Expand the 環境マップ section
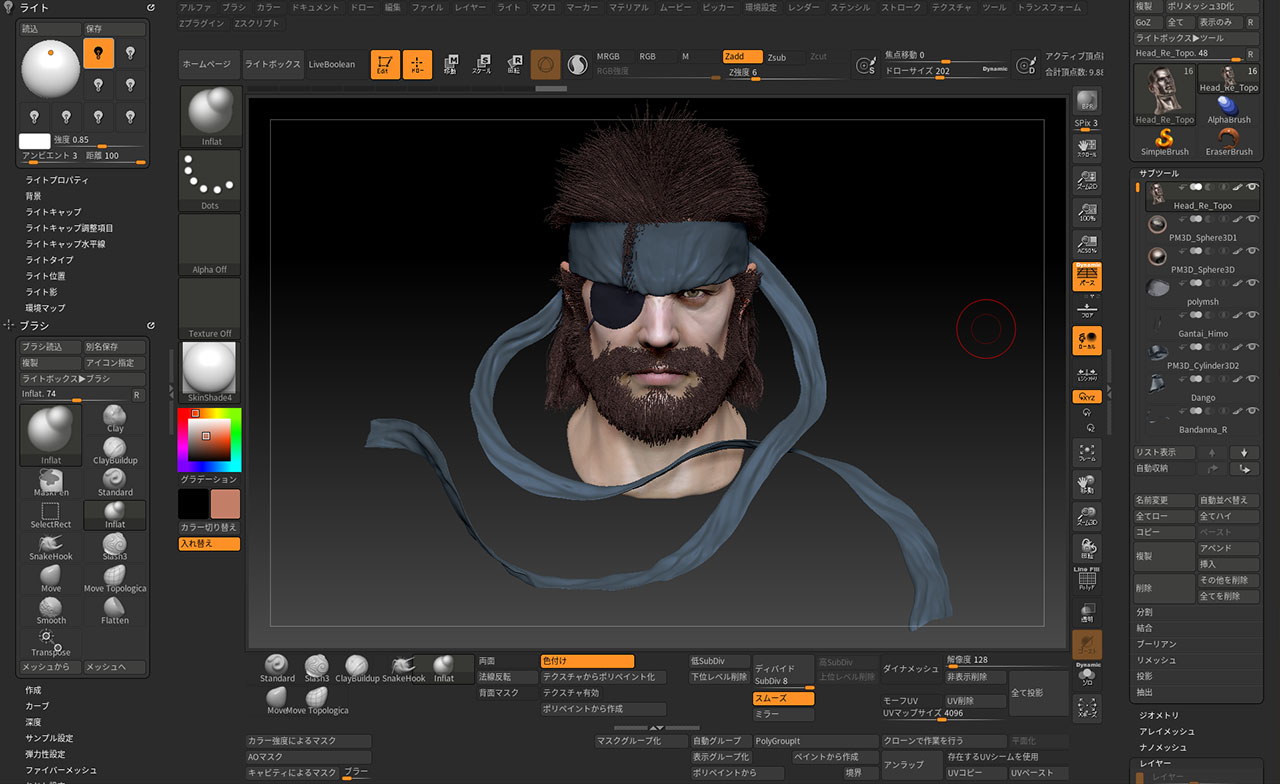Screen dimensions: 1280x784 tap(46, 308)
